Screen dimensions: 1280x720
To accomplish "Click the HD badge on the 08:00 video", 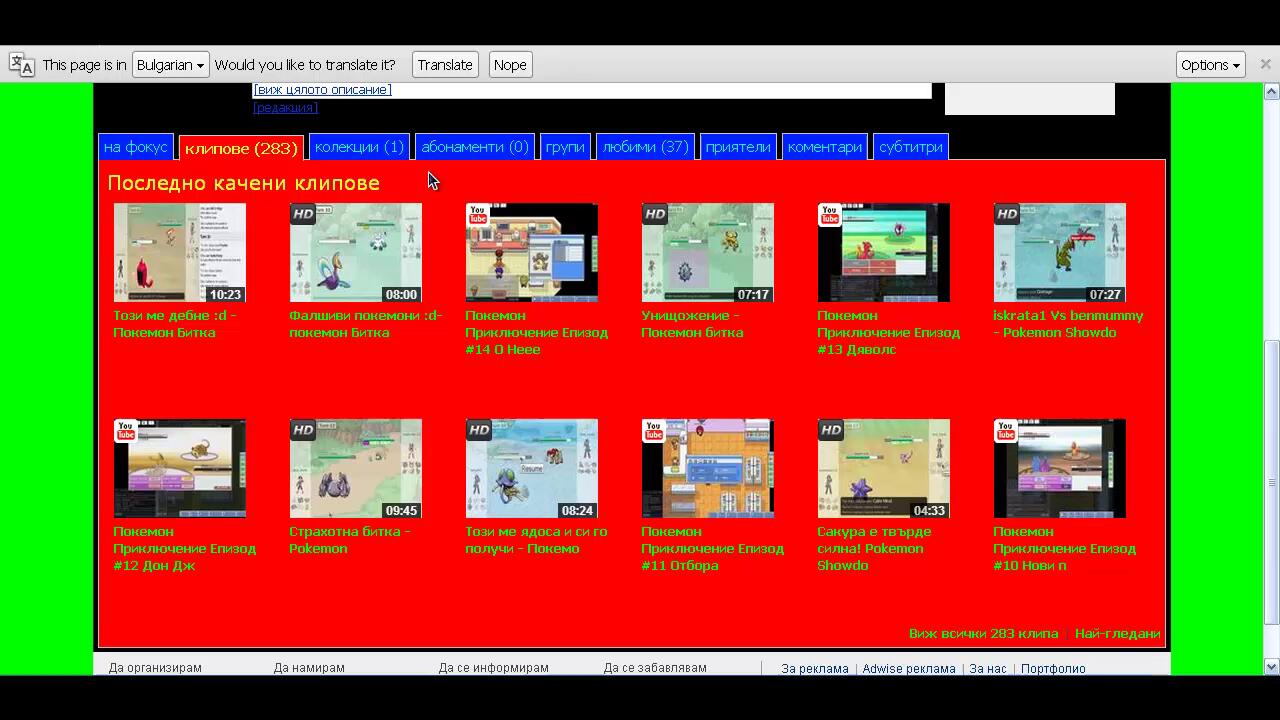I will [x=303, y=214].
